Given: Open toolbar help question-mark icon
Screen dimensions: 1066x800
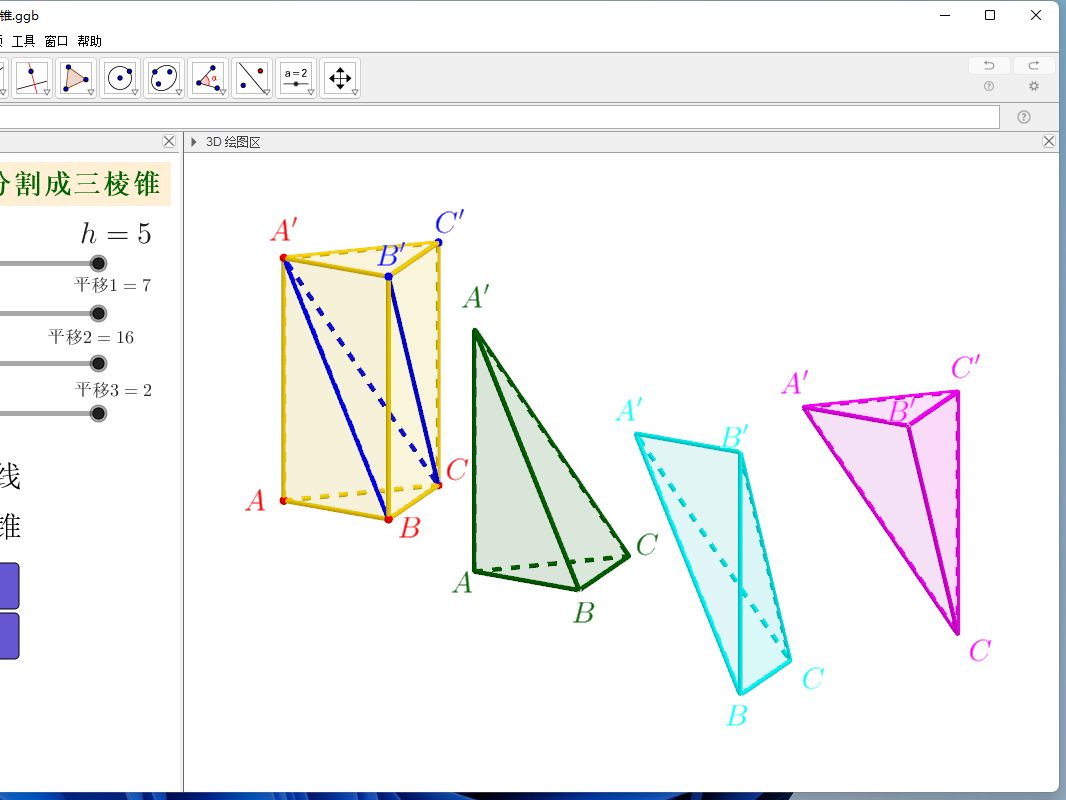Looking at the screenshot, I should coord(989,86).
